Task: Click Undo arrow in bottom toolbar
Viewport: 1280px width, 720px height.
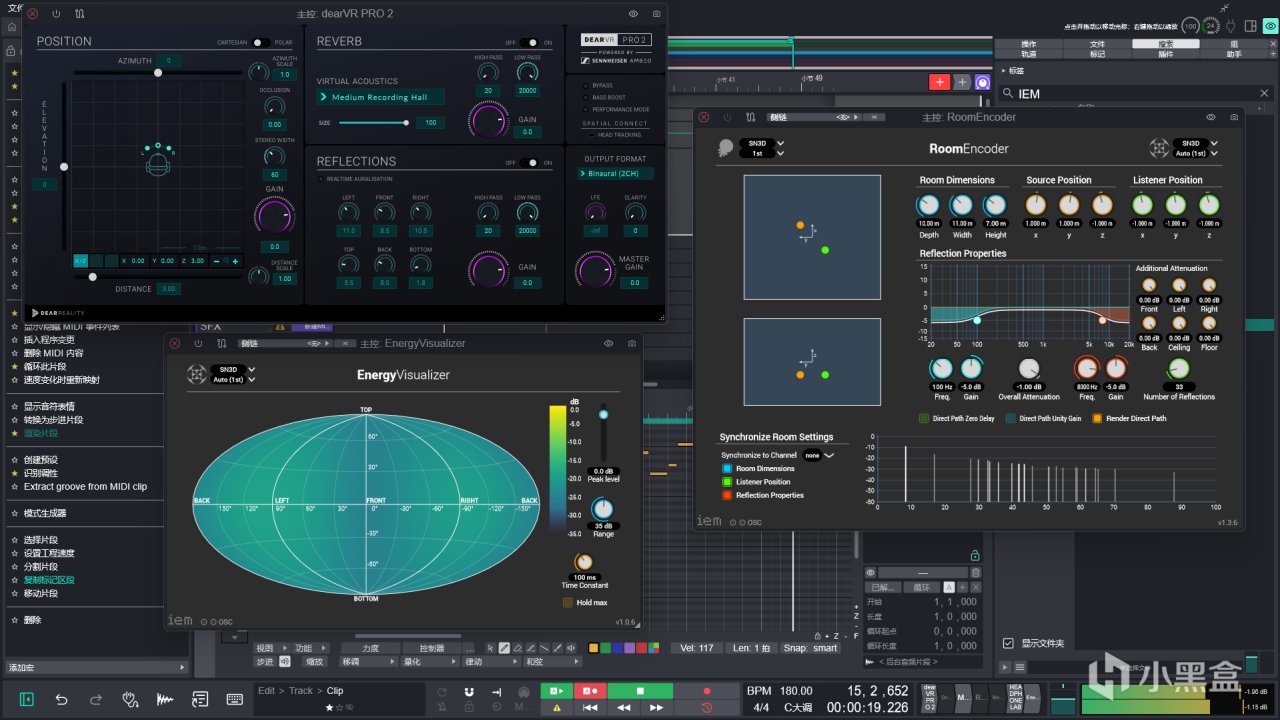Action: point(61,699)
